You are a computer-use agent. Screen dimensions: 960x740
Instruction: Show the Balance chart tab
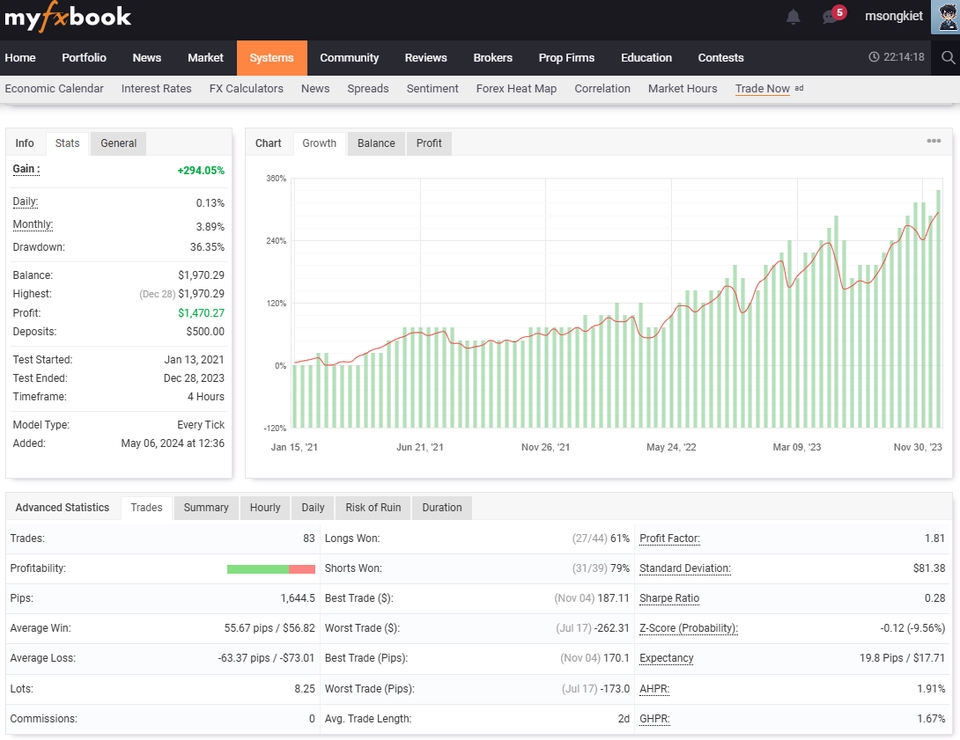click(376, 143)
